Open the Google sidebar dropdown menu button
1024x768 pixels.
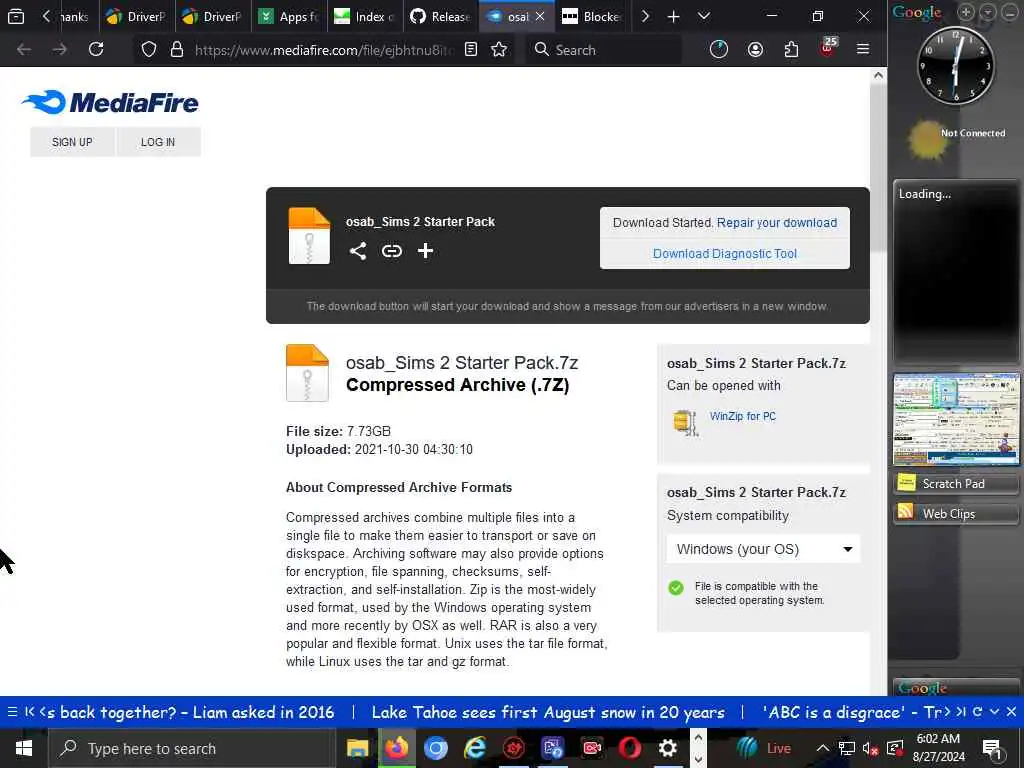pos(988,12)
